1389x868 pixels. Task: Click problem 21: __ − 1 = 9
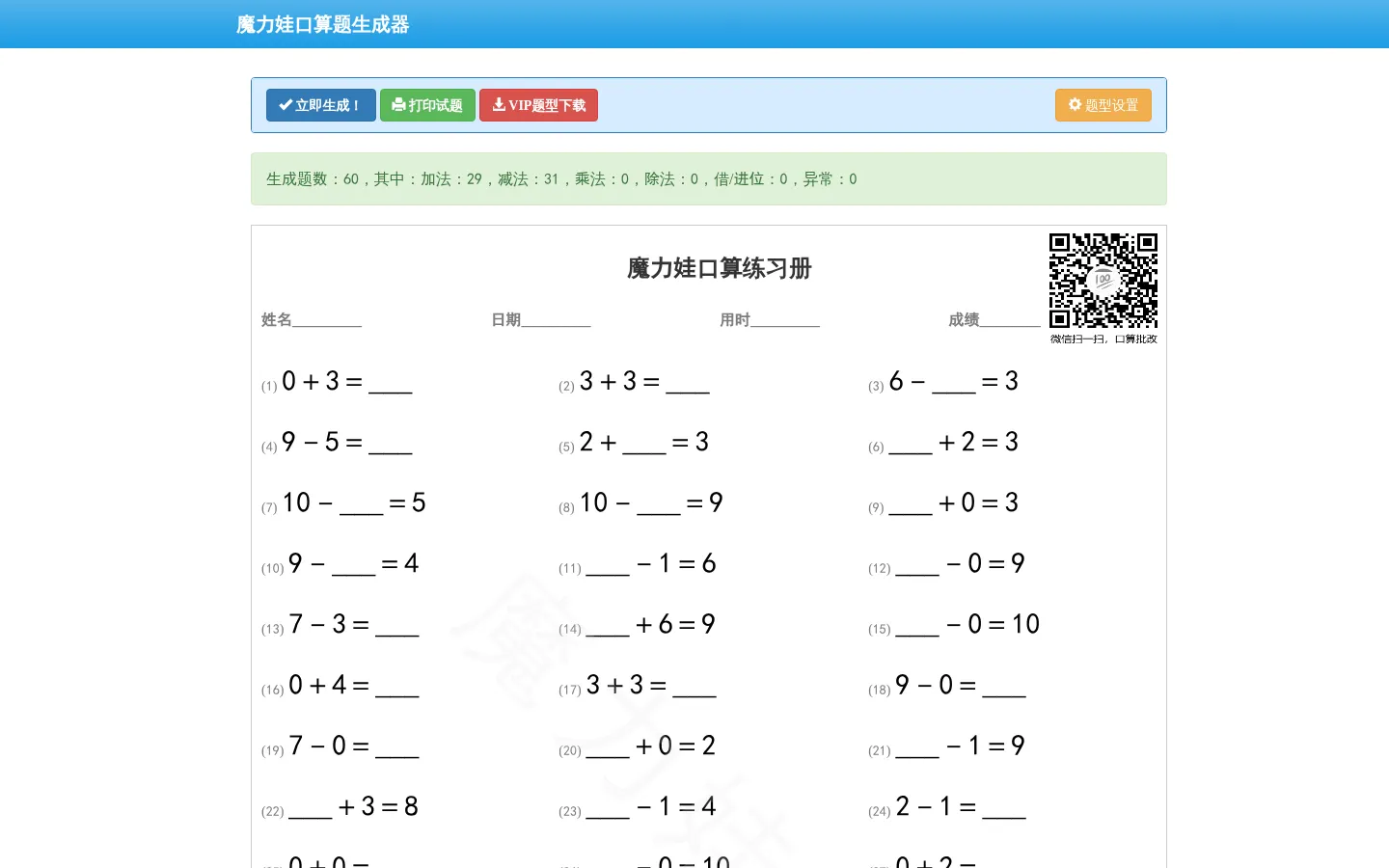tap(946, 746)
